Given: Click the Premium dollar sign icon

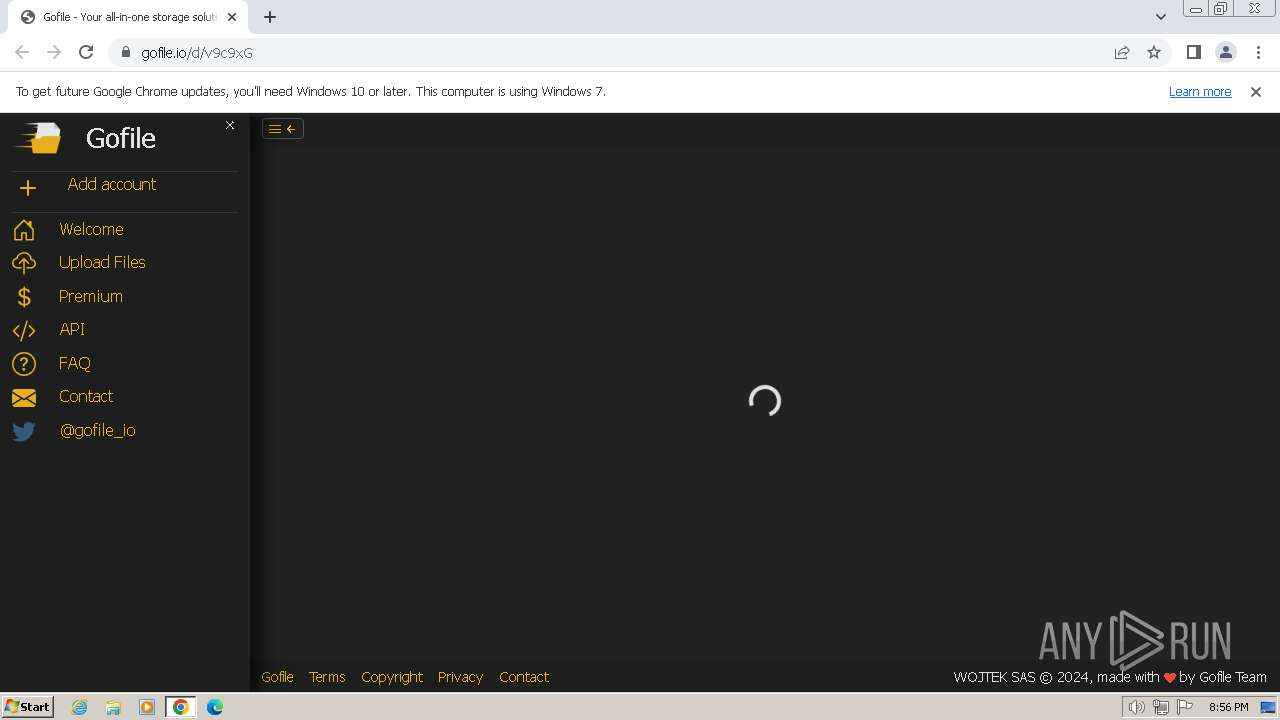Looking at the screenshot, I should pyautogui.click(x=24, y=297).
